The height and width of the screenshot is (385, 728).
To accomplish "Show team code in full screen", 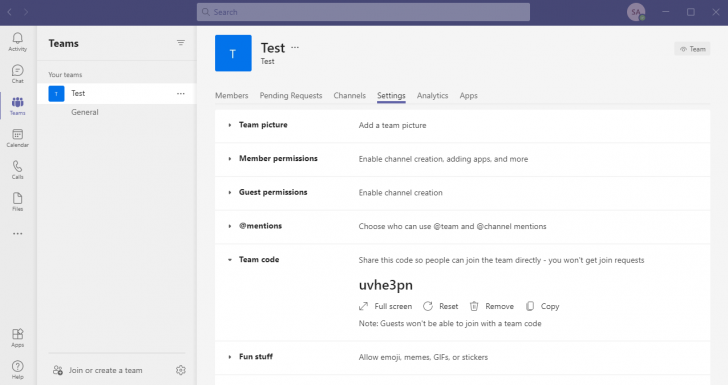I will click(385, 306).
